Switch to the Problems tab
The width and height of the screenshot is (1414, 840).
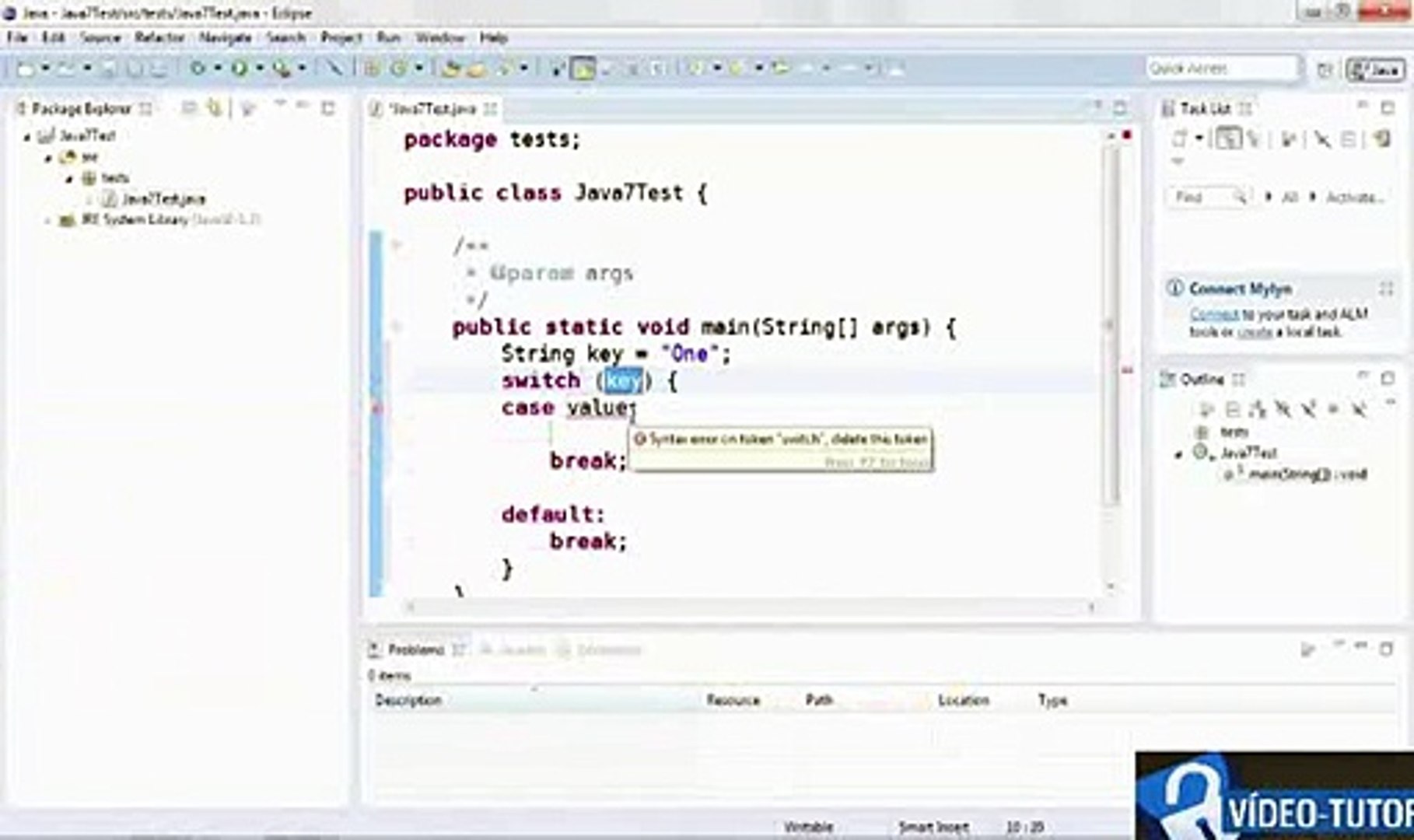click(416, 650)
